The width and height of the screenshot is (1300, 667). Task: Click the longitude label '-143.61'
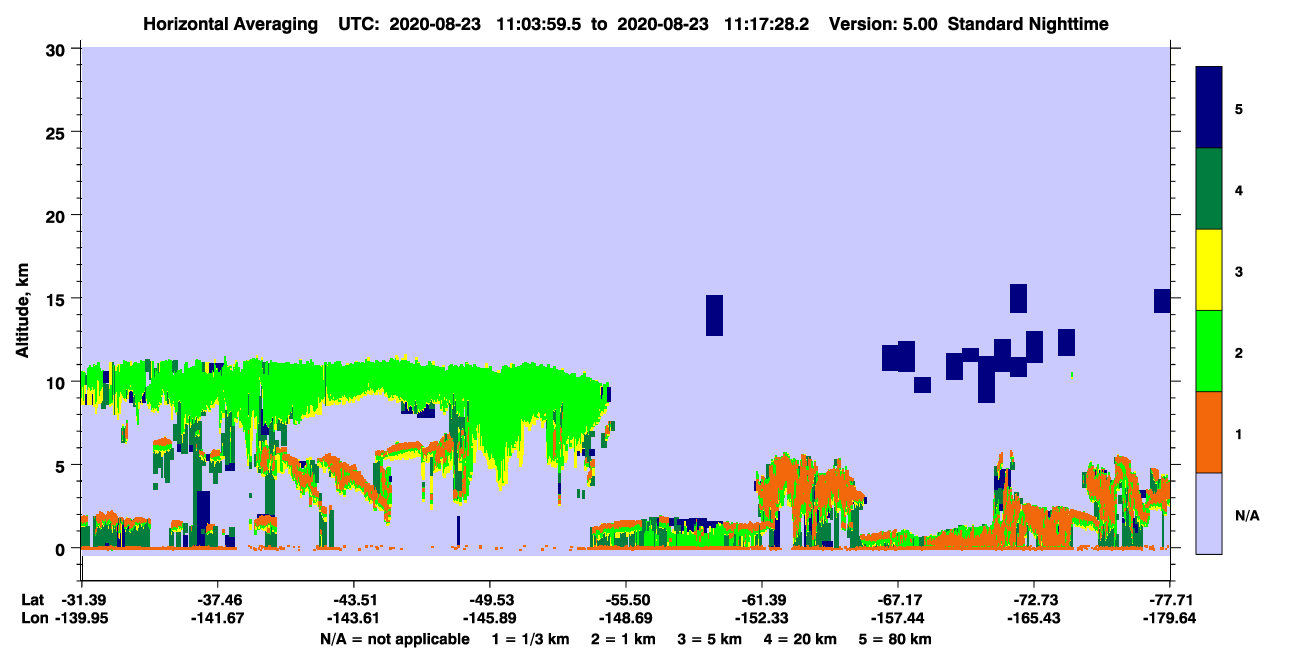(x=353, y=618)
